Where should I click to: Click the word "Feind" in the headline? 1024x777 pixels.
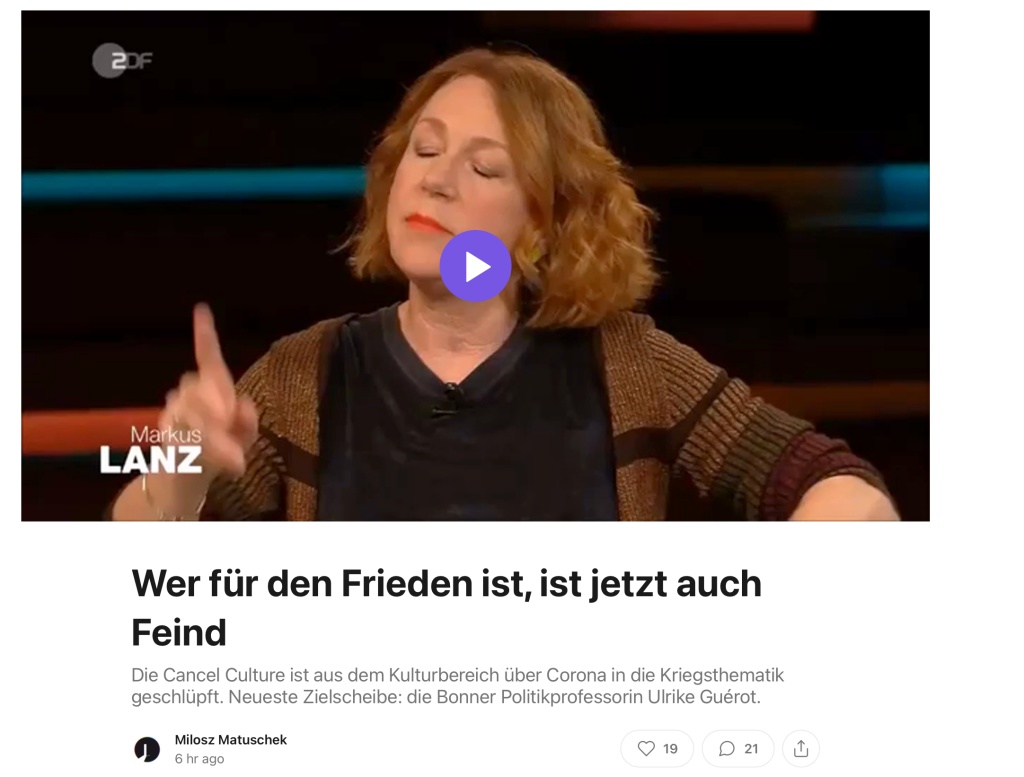[x=179, y=632]
